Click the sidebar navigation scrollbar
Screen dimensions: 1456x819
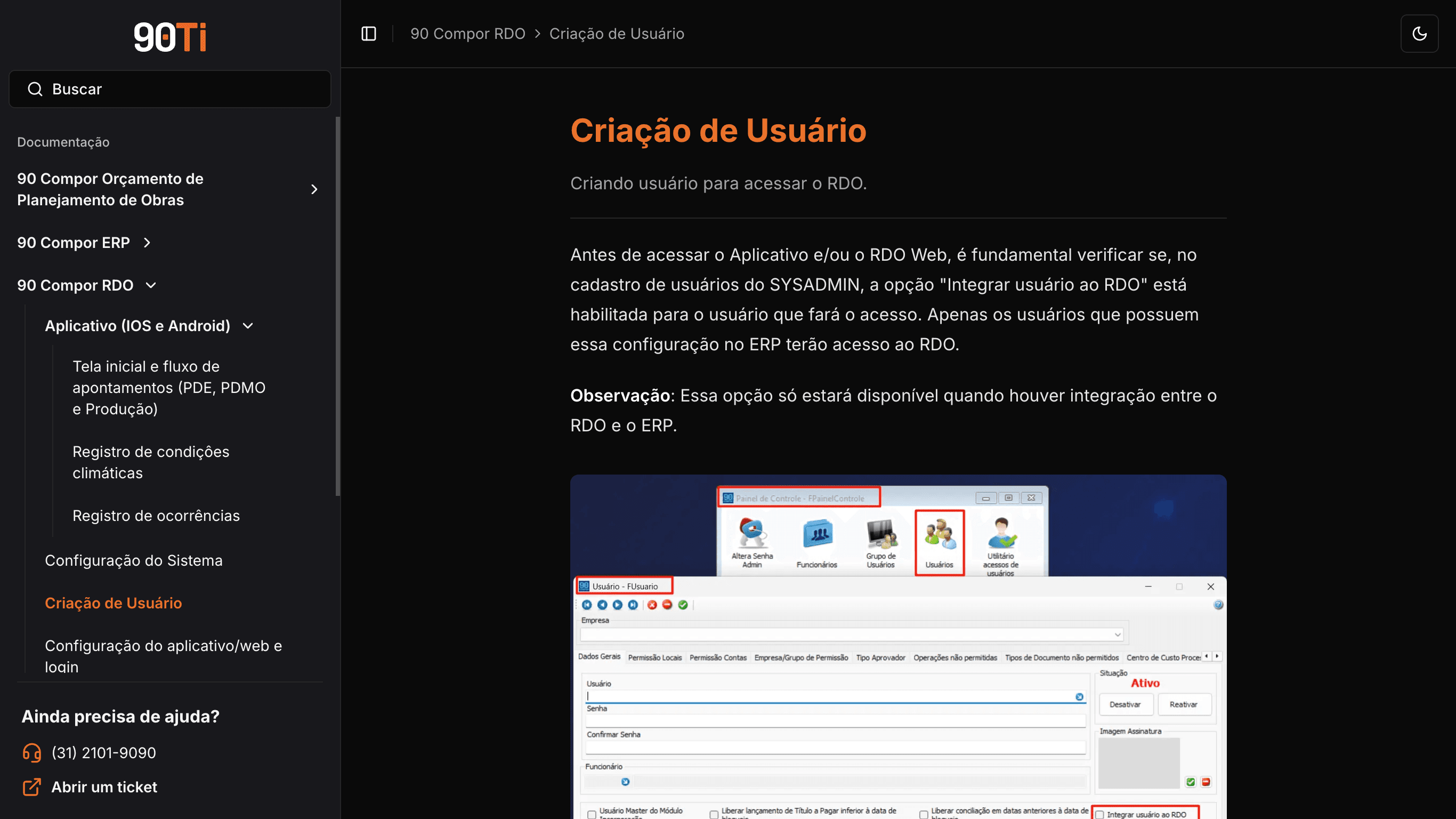point(337,306)
